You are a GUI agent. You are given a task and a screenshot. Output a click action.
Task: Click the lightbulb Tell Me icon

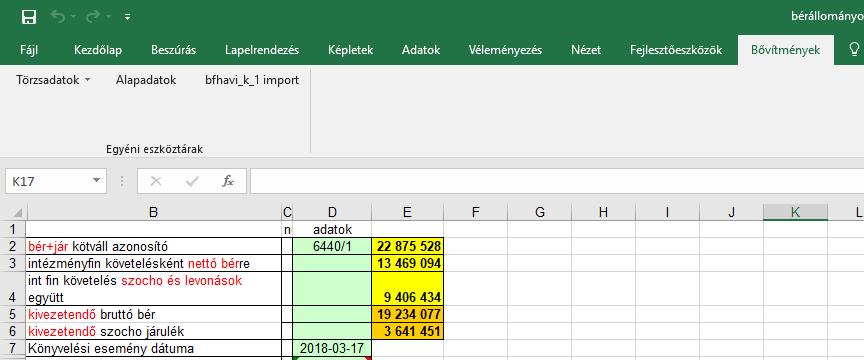coord(854,50)
